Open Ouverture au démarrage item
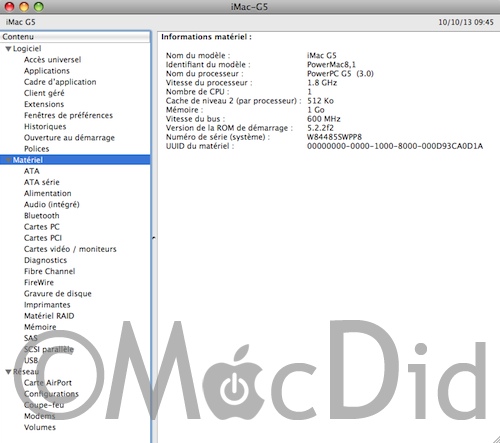The height and width of the screenshot is (443, 500). click(x=69, y=138)
